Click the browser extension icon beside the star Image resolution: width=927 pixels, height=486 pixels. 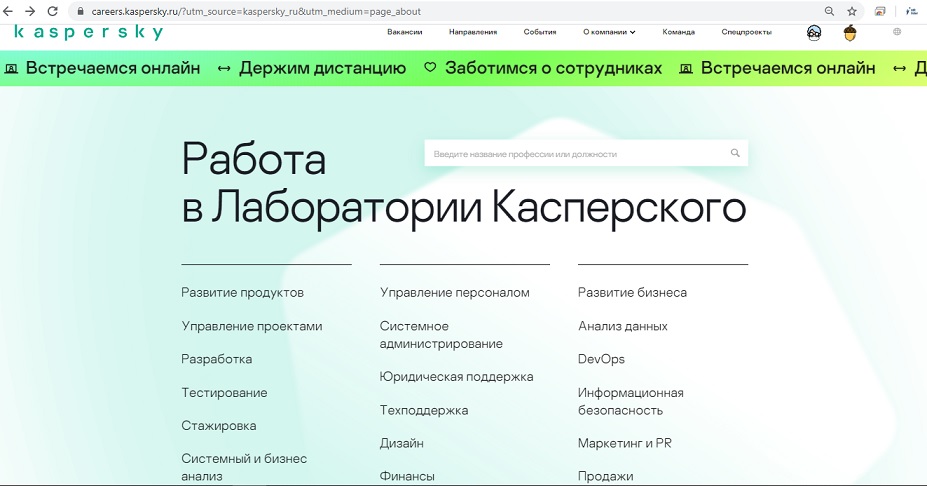880,11
